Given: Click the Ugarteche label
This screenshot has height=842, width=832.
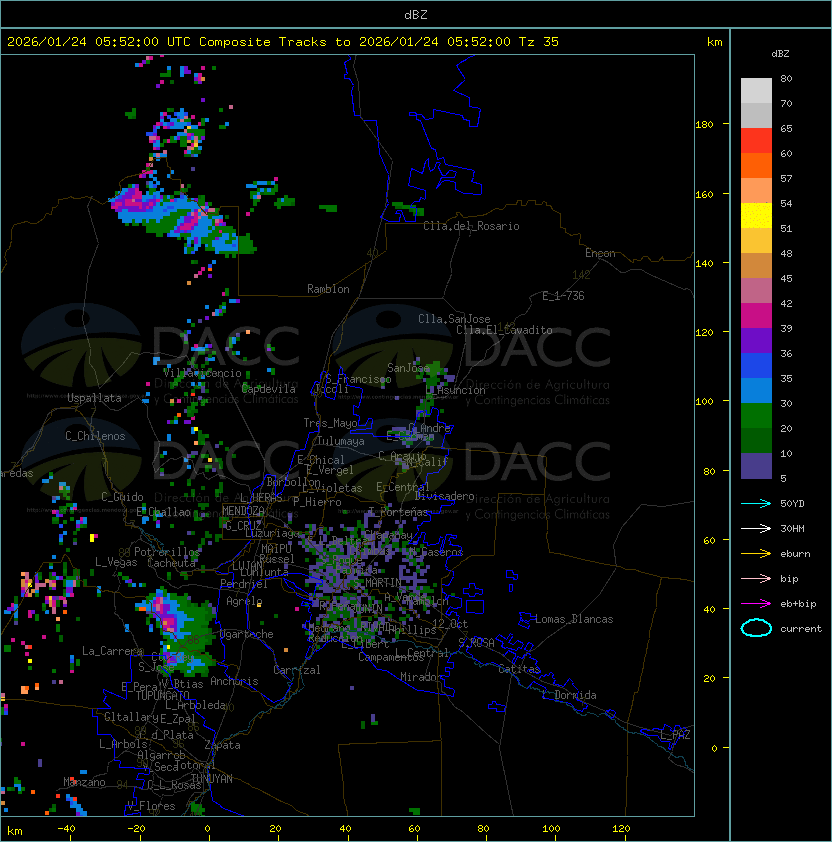Looking at the screenshot, I should (x=247, y=634).
